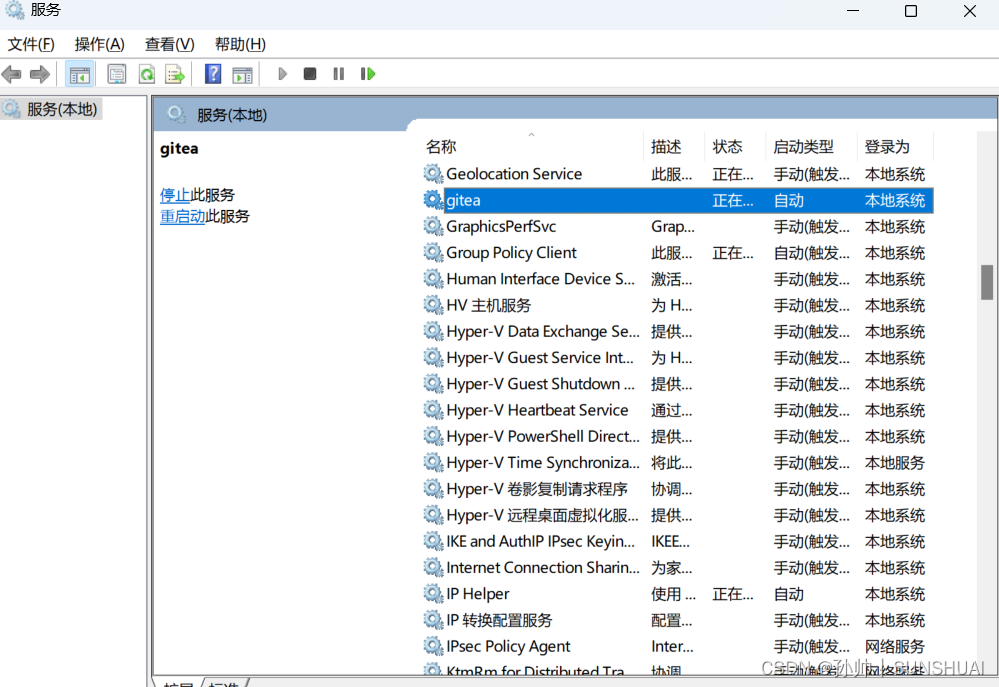
Task: Toggle the show/hide console tree icon
Action: coord(80,74)
